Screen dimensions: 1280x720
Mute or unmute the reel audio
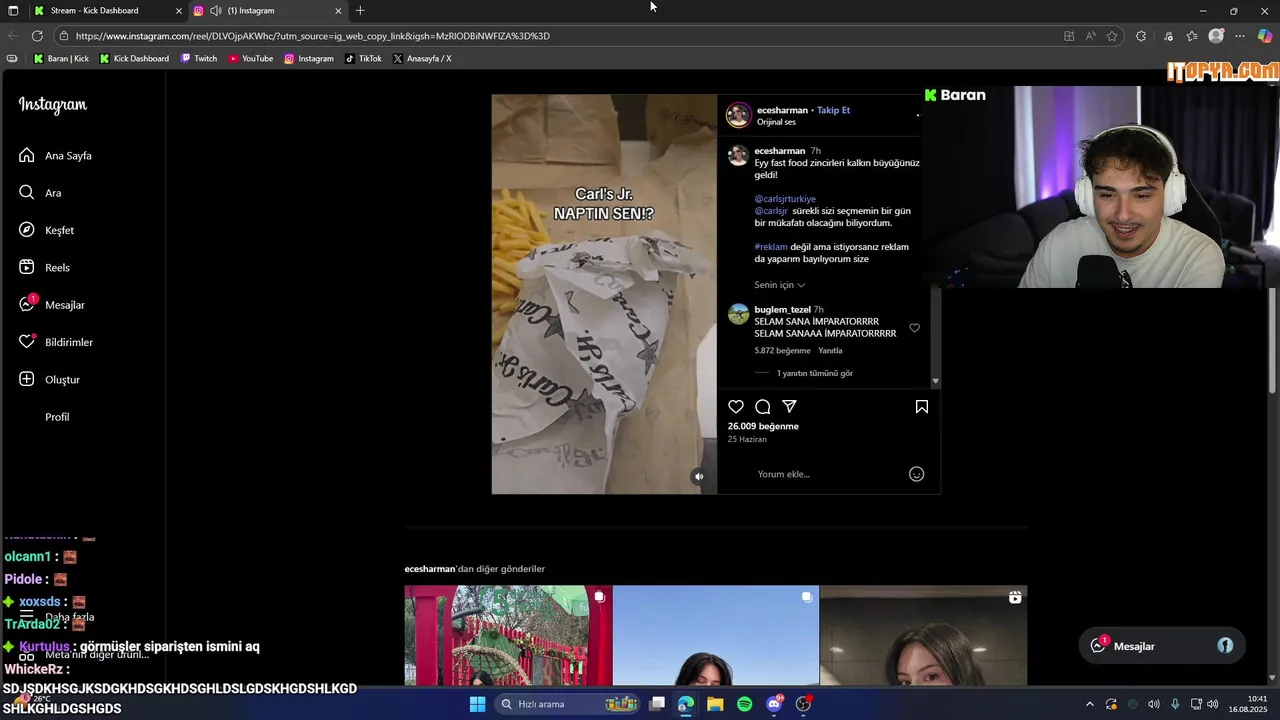[699, 477]
